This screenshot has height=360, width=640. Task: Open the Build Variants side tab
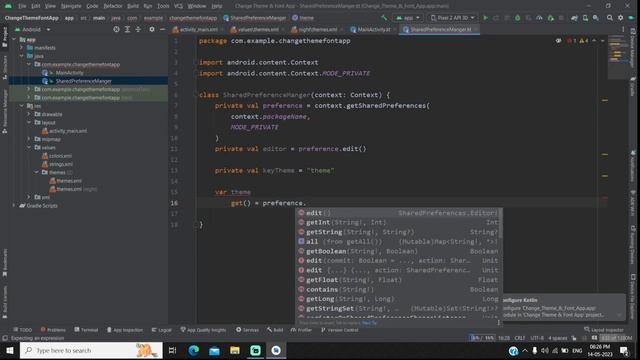coord(4,302)
